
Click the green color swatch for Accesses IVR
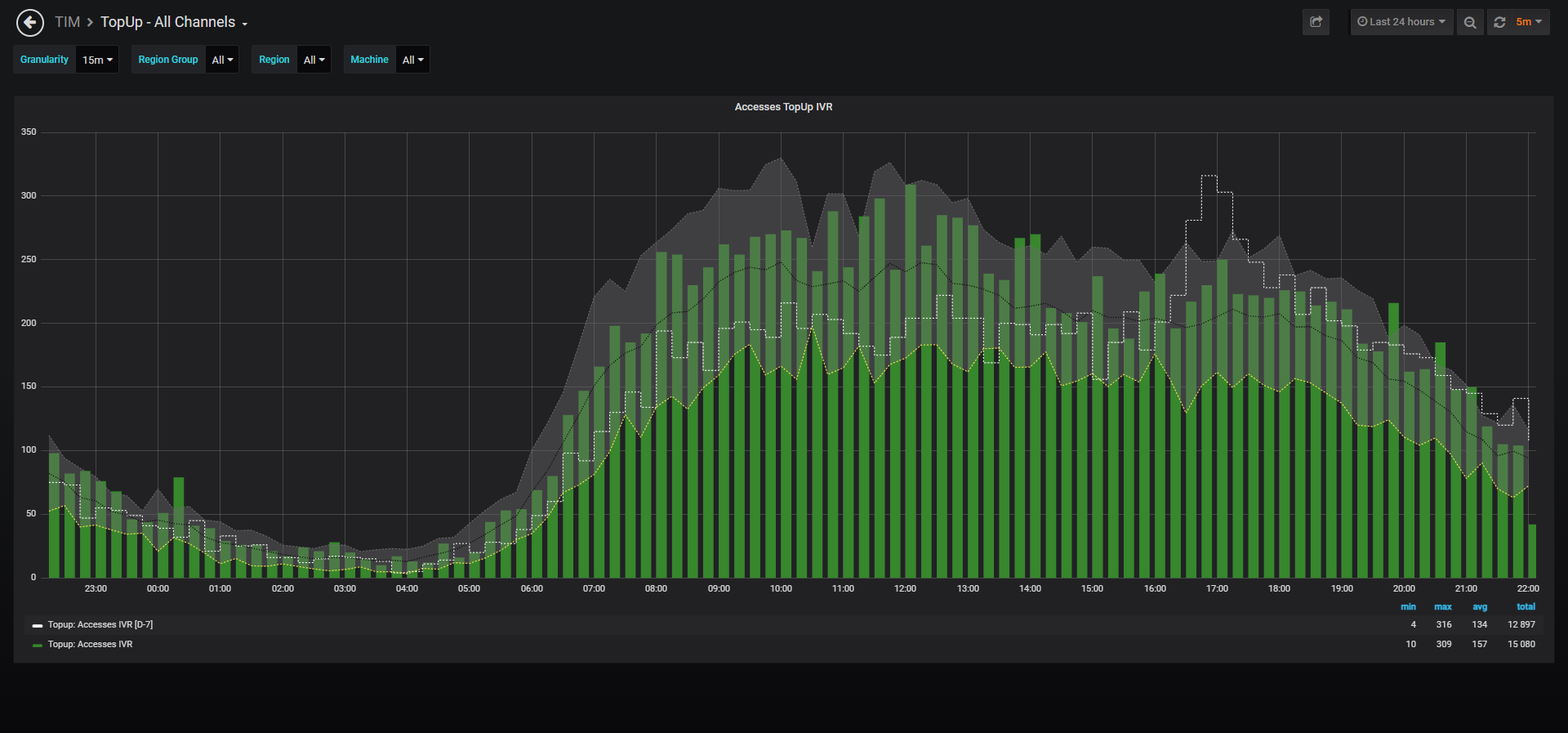coord(38,646)
